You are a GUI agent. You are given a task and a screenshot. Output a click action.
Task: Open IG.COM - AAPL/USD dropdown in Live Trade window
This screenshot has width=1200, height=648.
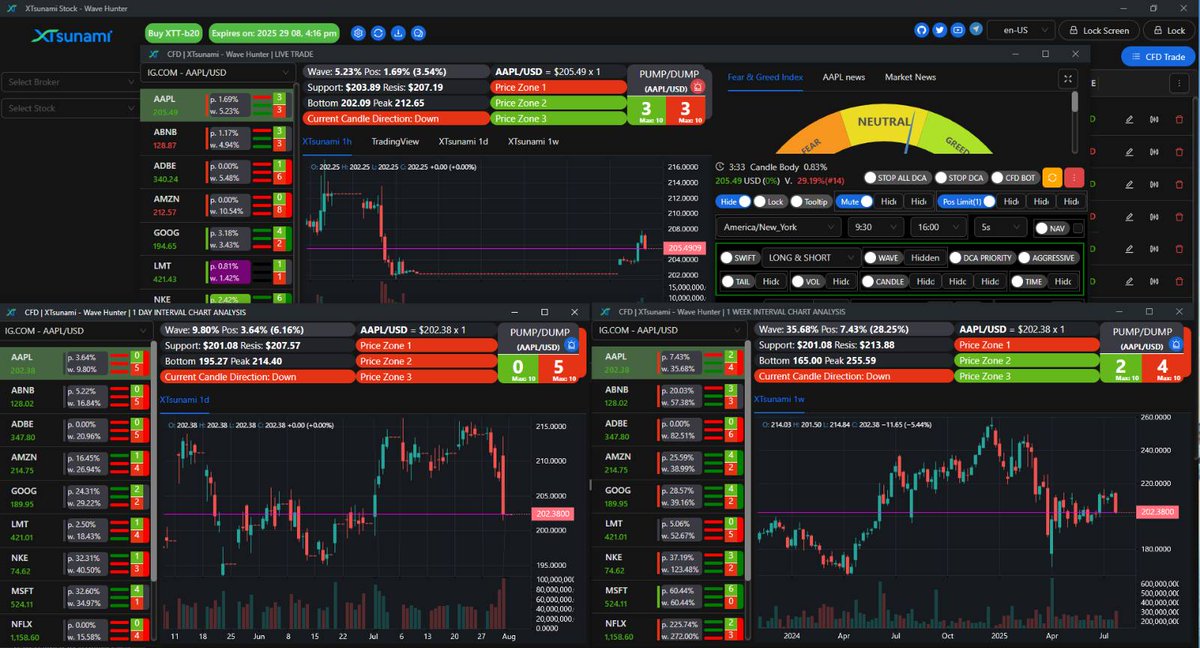click(220, 75)
